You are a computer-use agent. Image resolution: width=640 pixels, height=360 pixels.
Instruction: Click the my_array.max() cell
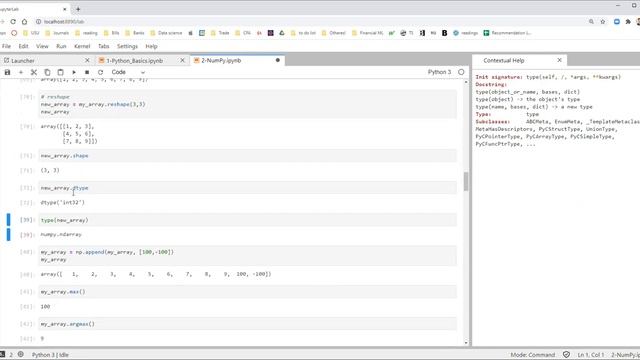coord(247,292)
